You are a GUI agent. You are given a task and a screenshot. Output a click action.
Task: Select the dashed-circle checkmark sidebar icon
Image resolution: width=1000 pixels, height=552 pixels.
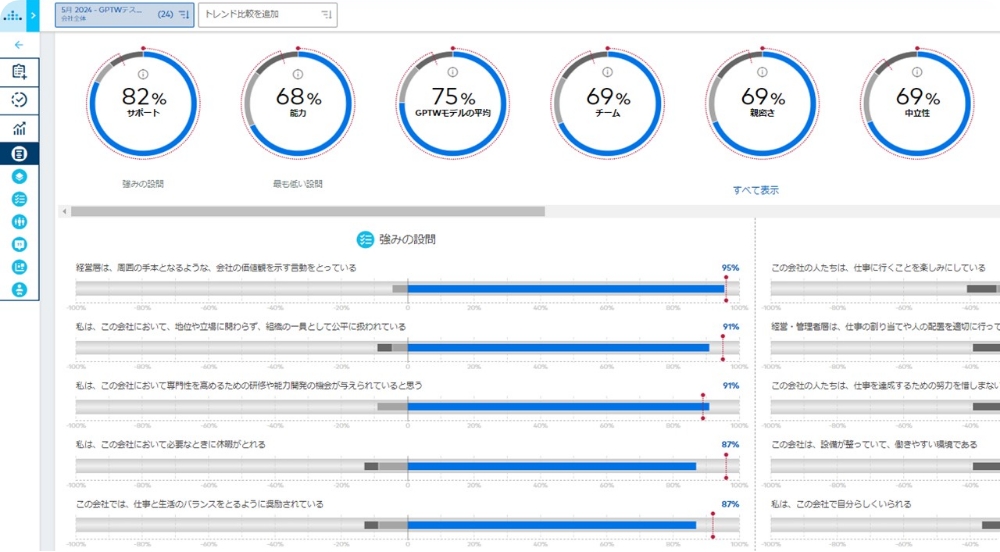point(19,99)
